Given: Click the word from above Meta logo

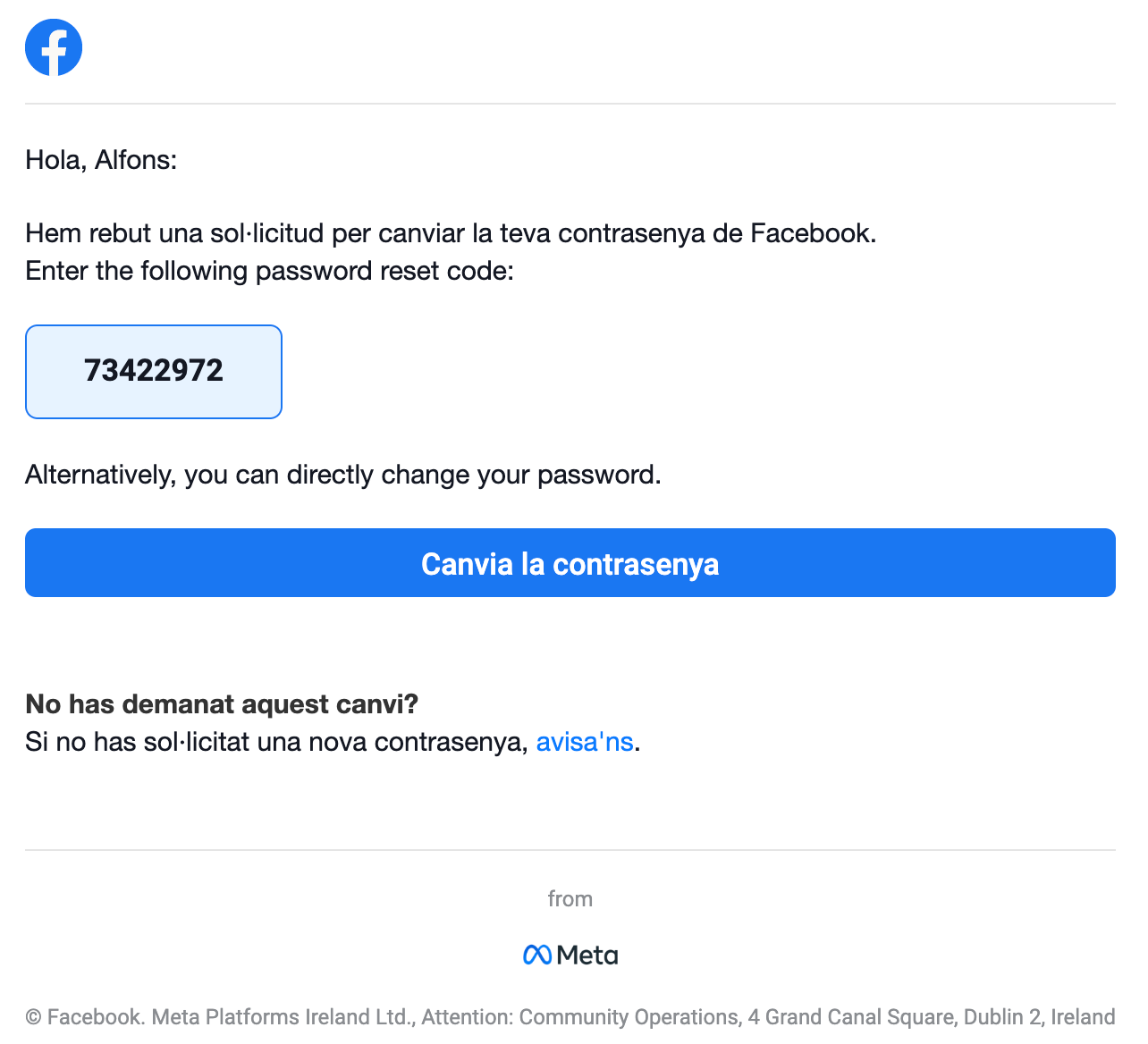Looking at the screenshot, I should click(x=570, y=899).
